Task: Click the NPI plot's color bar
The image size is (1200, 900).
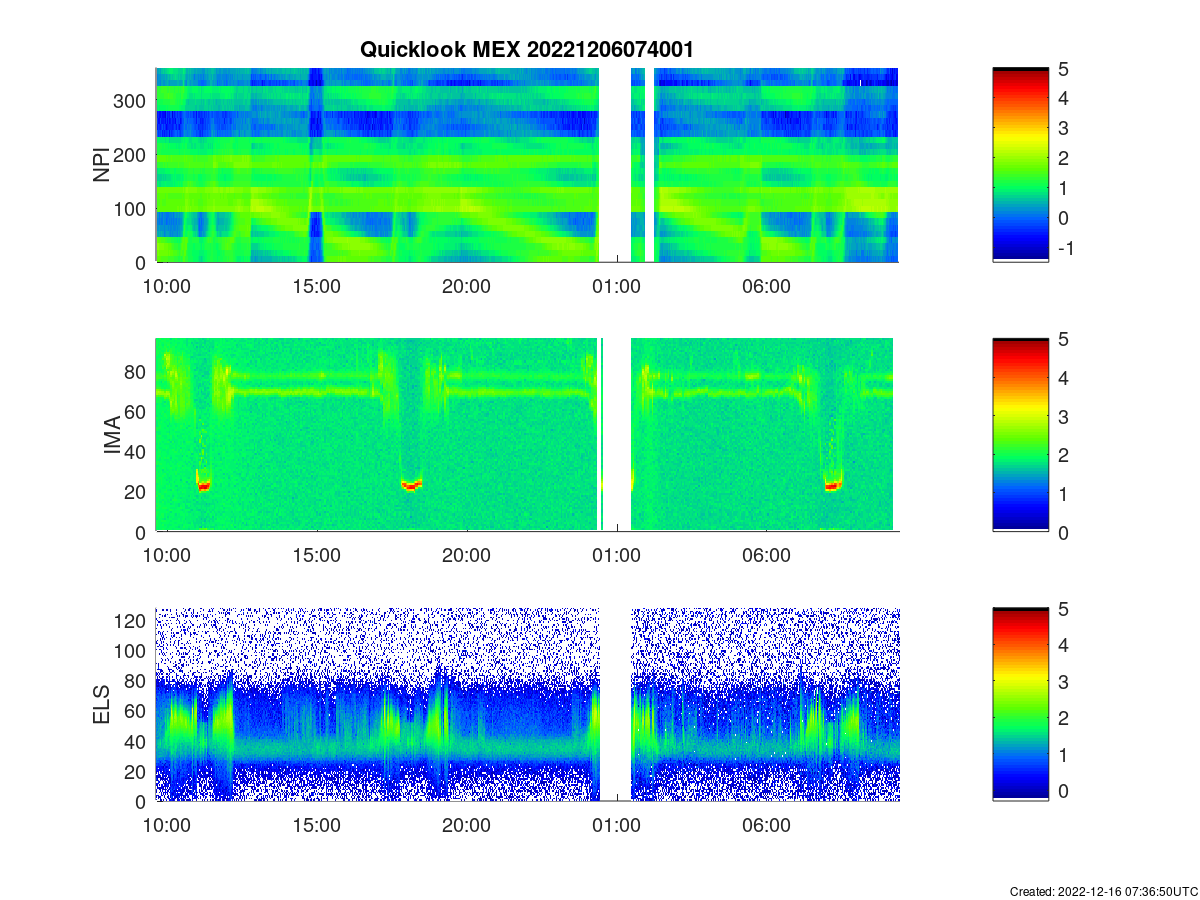Action: (1020, 165)
